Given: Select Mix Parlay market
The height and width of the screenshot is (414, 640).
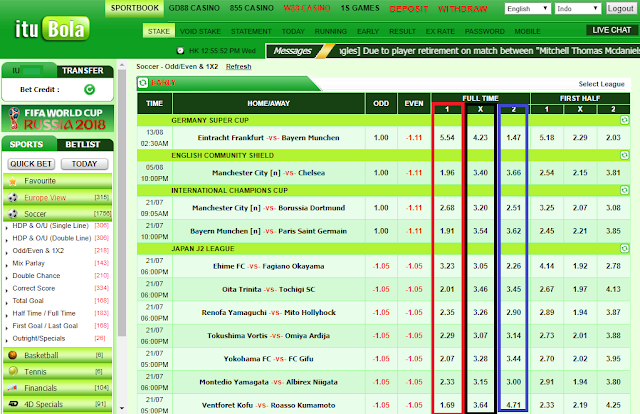Looking at the screenshot, I should tap(29, 263).
